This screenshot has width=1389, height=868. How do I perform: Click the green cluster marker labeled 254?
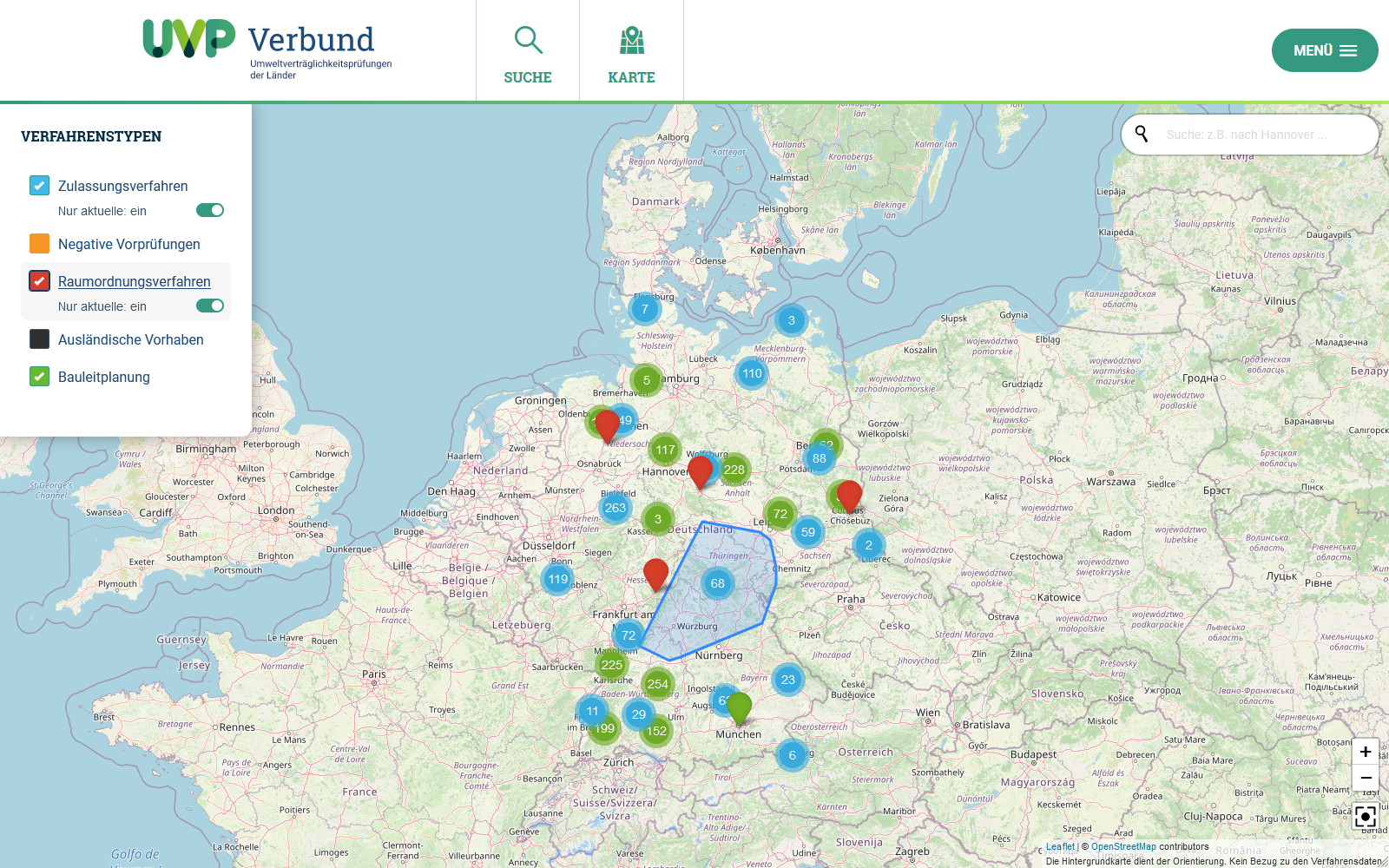coord(658,684)
